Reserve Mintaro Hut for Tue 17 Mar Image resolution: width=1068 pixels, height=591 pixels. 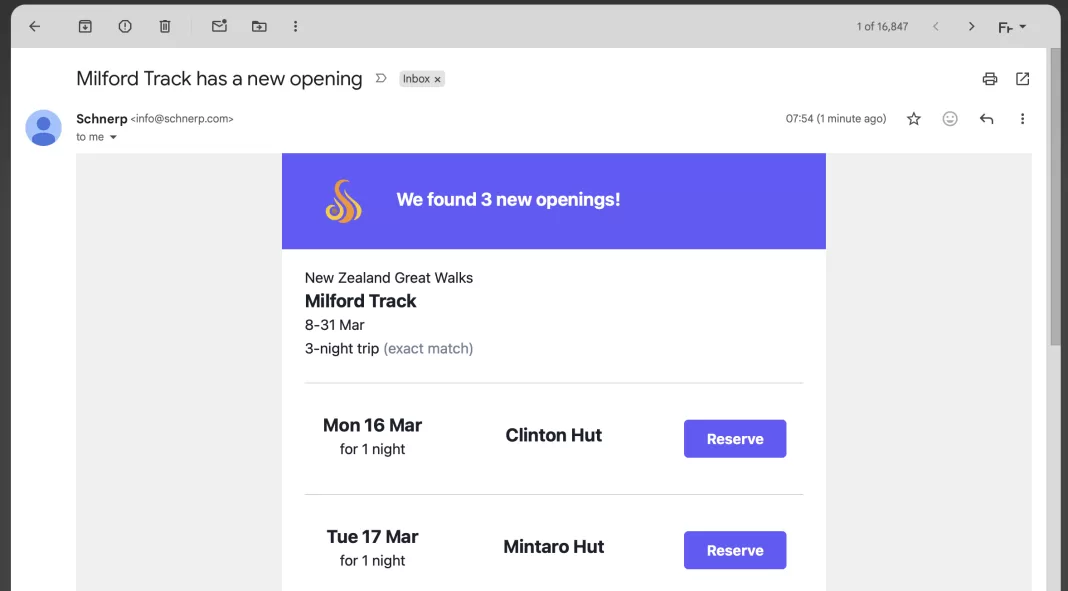point(735,550)
